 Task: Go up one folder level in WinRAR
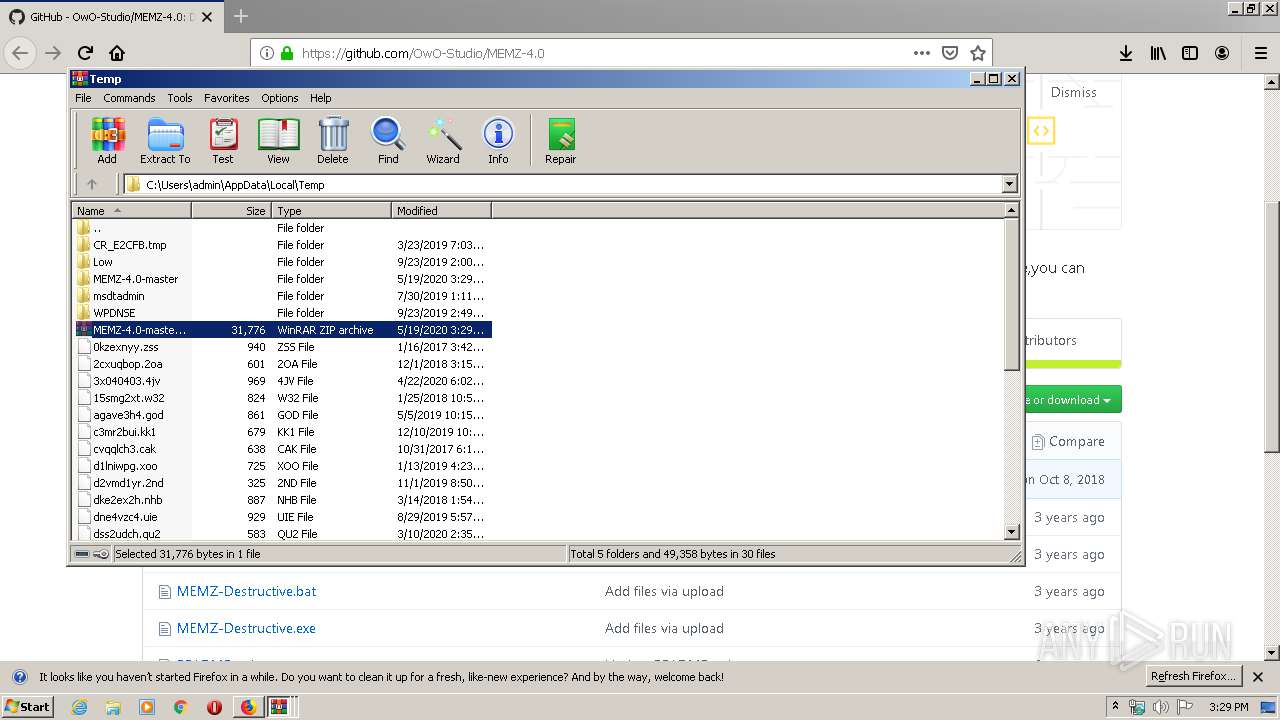click(x=92, y=184)
